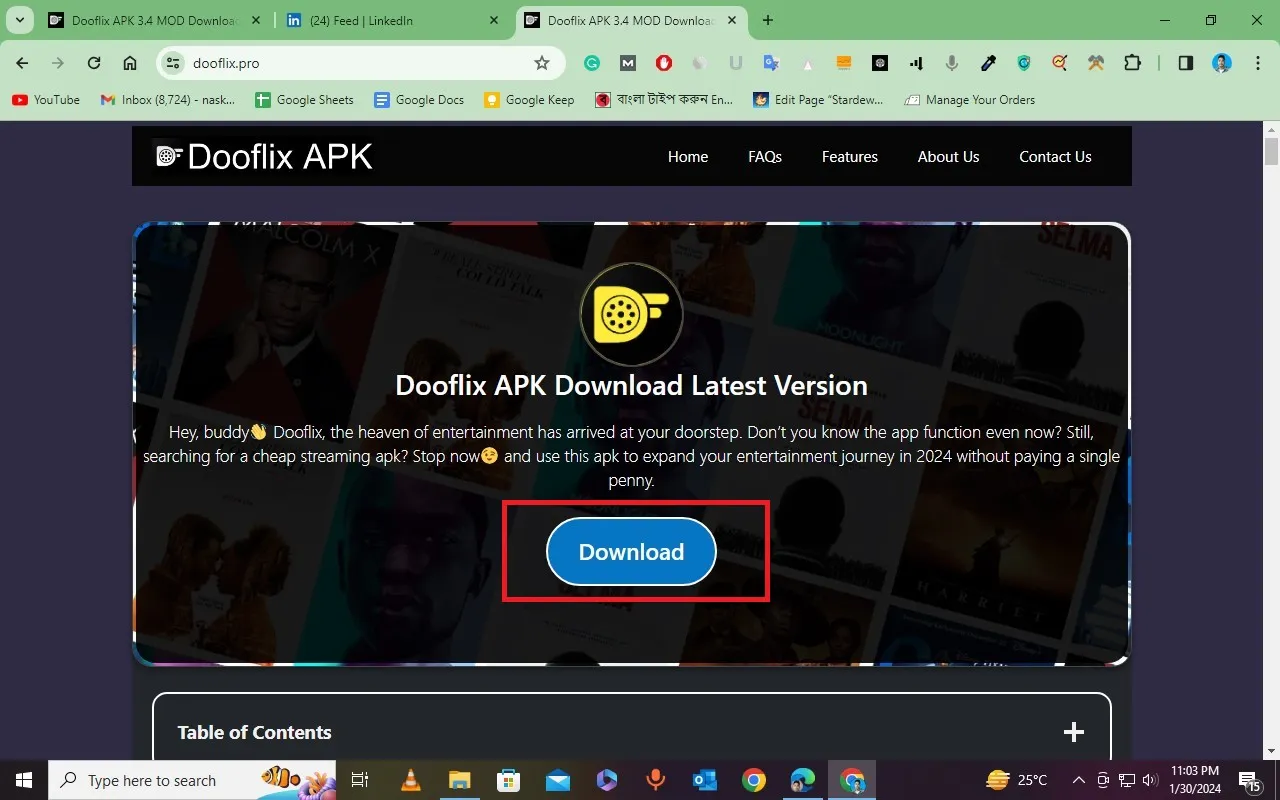Activate the color picker eyedropper extension
1280x800 pixels.
click(988, 63)
